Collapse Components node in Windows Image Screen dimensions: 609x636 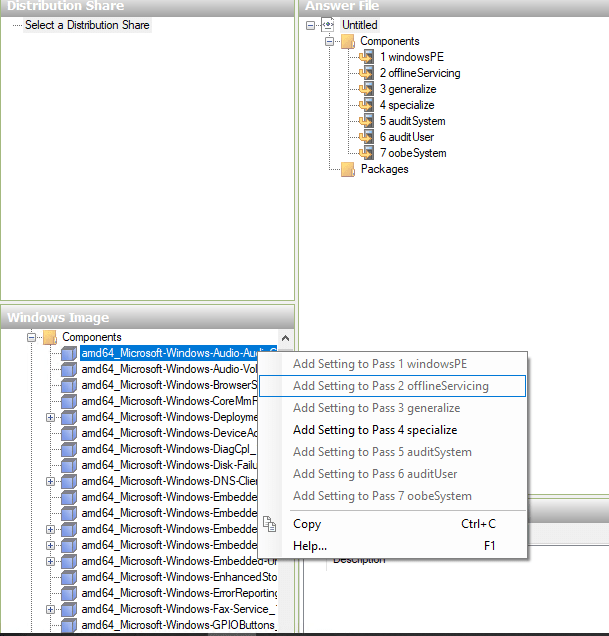[x=32, y=337]
